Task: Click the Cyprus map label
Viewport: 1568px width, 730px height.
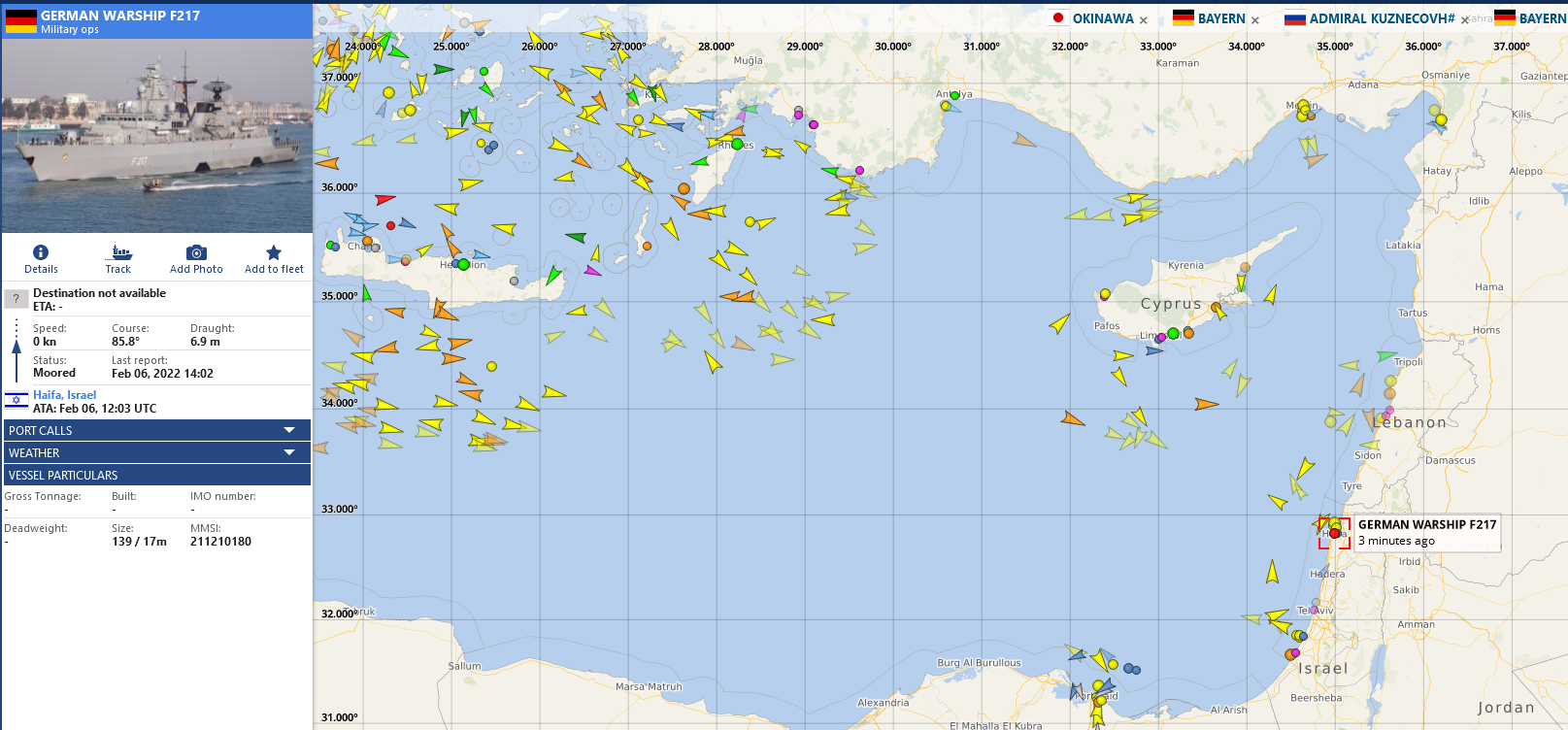Action: (1171, 304)
